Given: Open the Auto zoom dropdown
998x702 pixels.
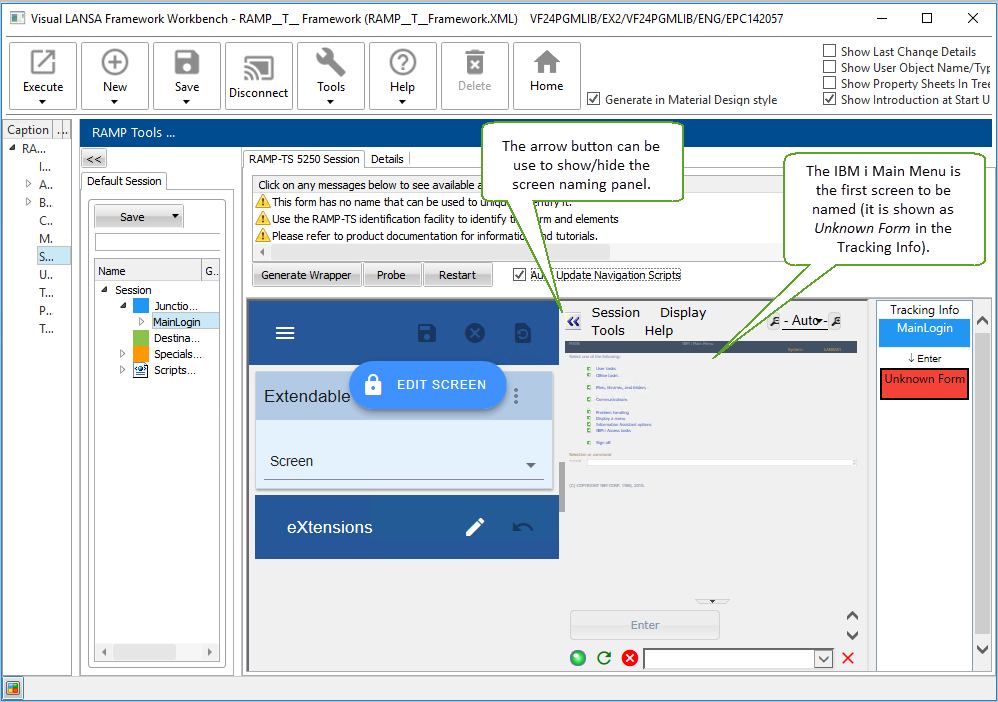Looking at the screenshot, I should click(x=819, y=321).
